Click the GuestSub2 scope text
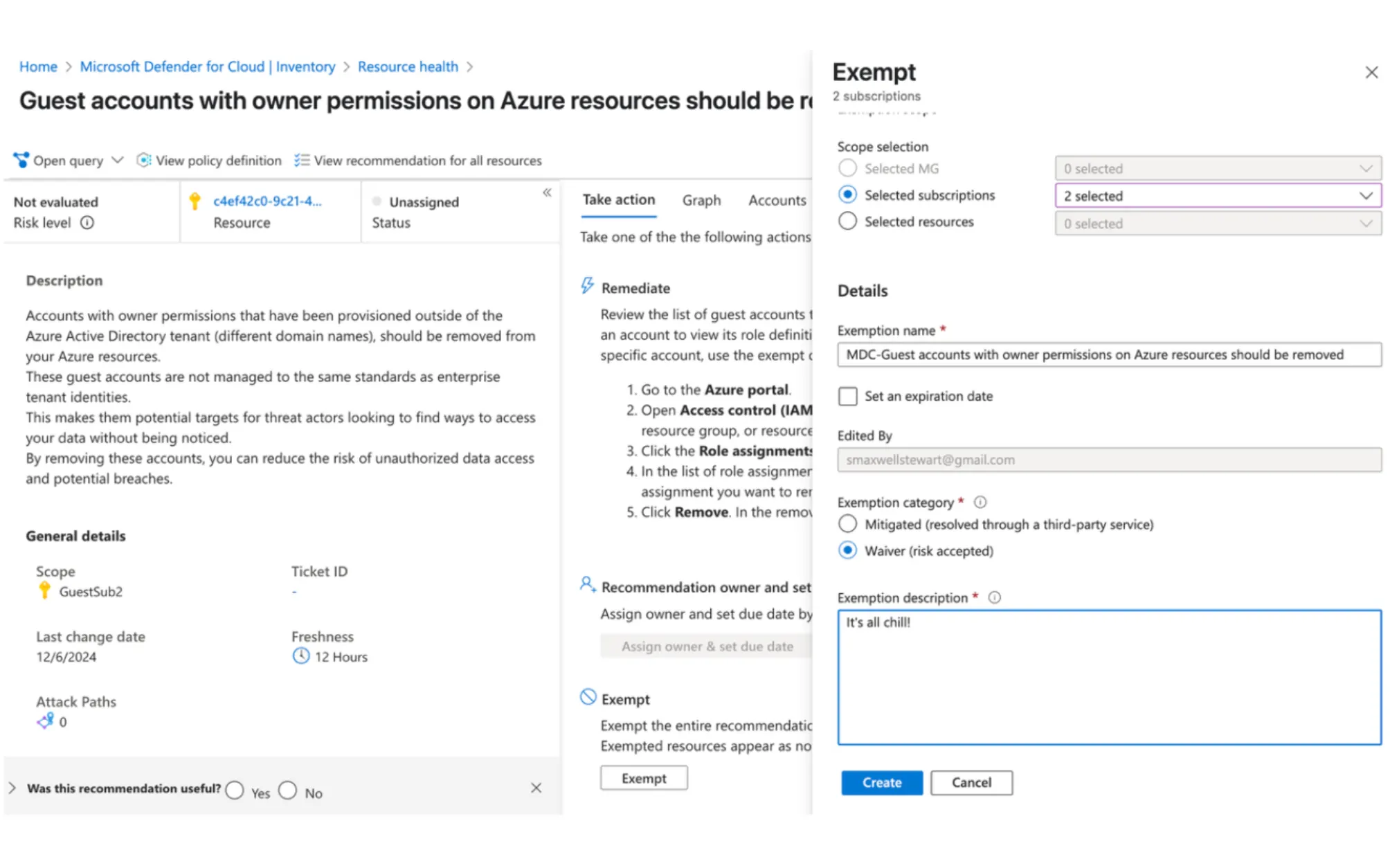This screenshot has height=868, width=1390. pos(91,592)
